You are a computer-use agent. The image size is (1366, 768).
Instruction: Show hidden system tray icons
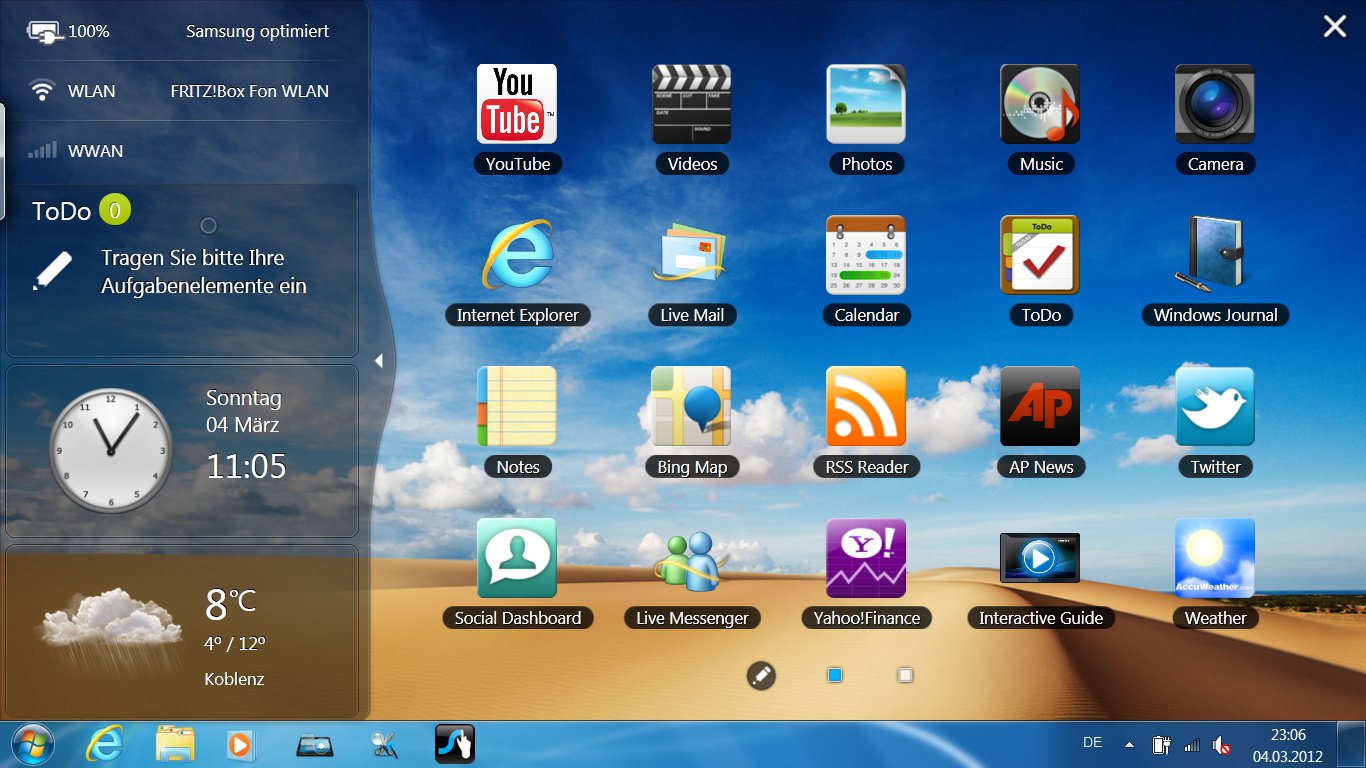(x=1129, y=745)
